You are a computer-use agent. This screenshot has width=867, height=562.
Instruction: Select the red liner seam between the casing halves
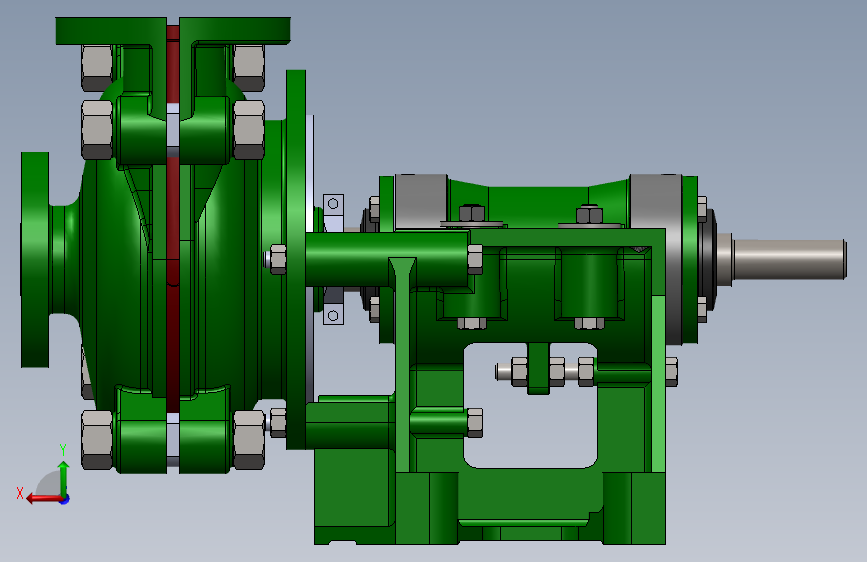tap(173, 221)
